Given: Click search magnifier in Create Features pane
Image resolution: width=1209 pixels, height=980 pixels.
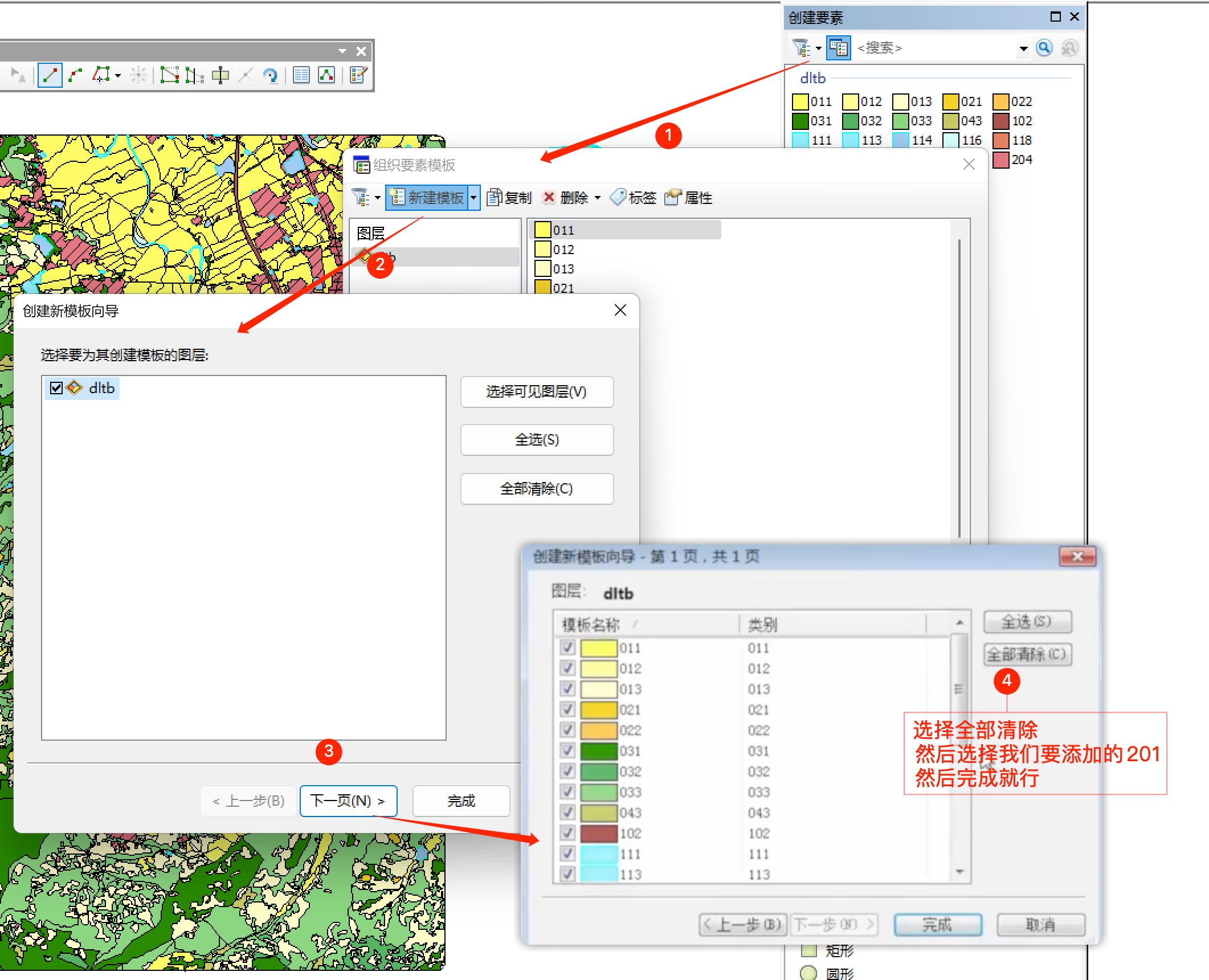Looking at the screenshot, I should click(1044, 48).
